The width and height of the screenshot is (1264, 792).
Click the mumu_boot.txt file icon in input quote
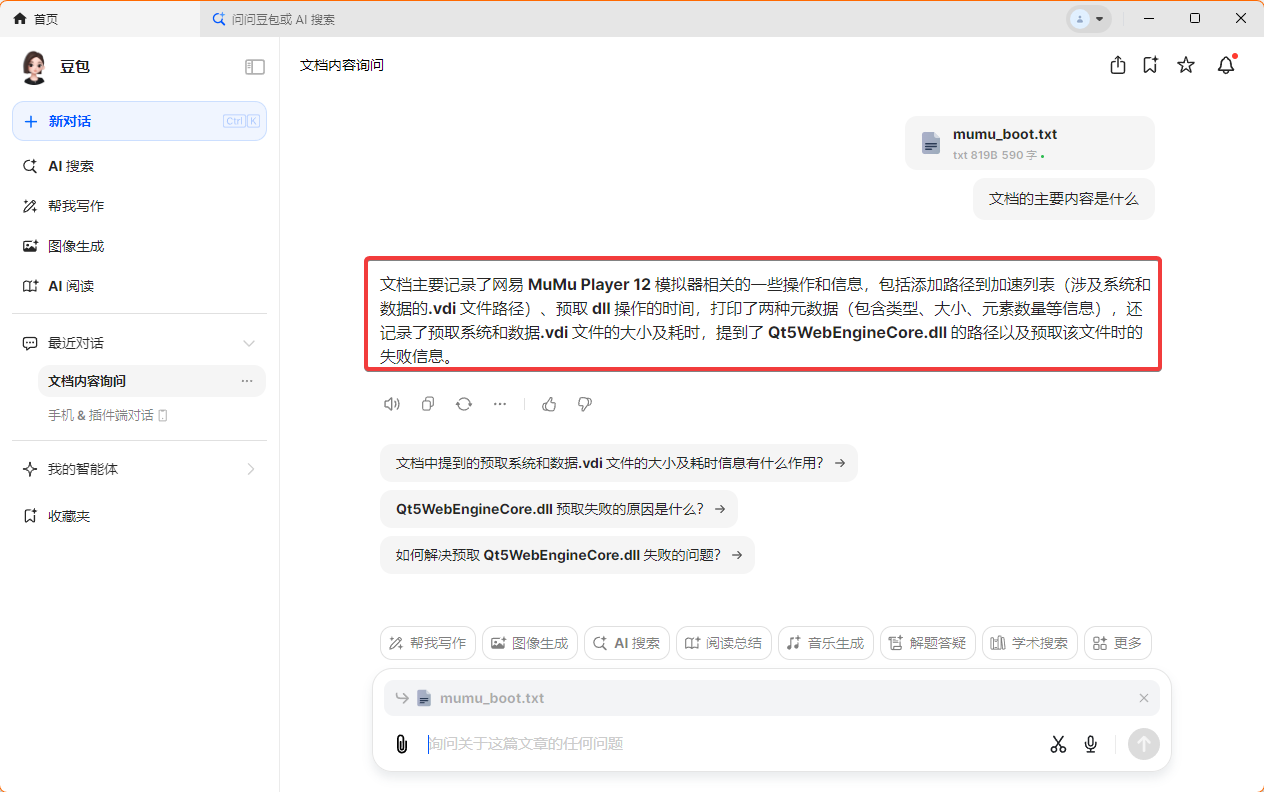point(424,698)
